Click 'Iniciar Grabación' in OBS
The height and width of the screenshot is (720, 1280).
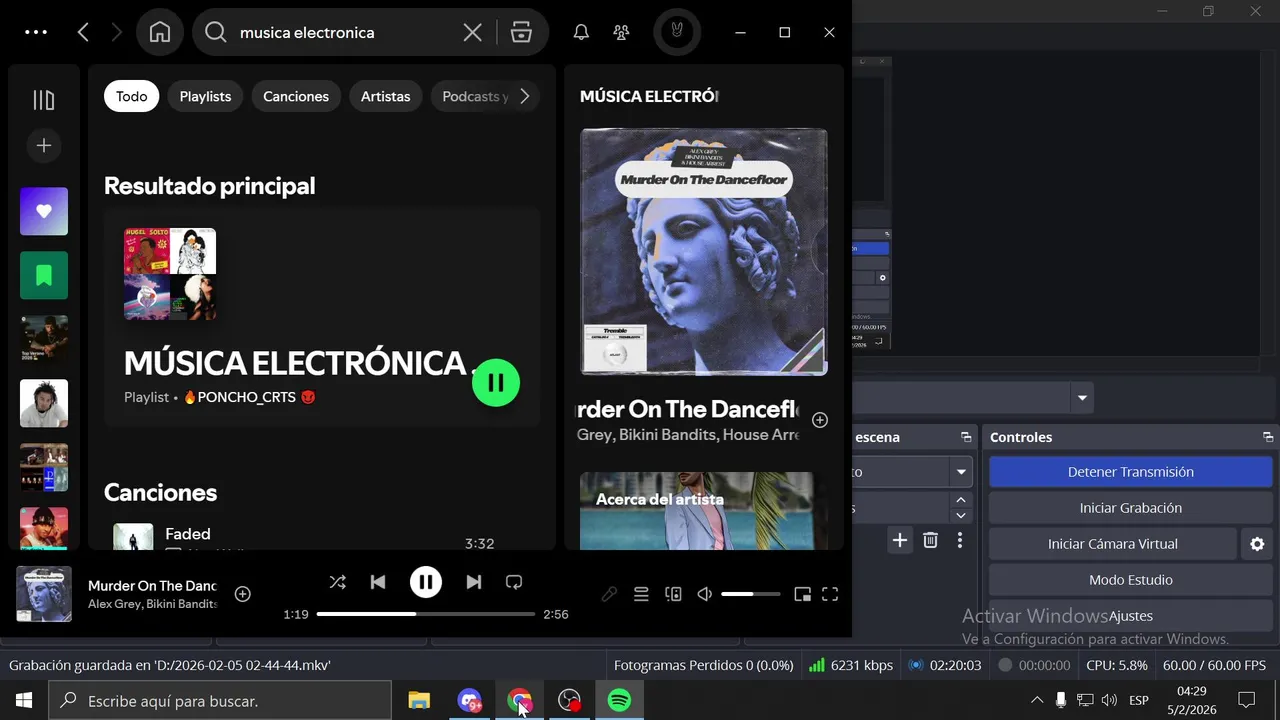(x=1131, y=508)
